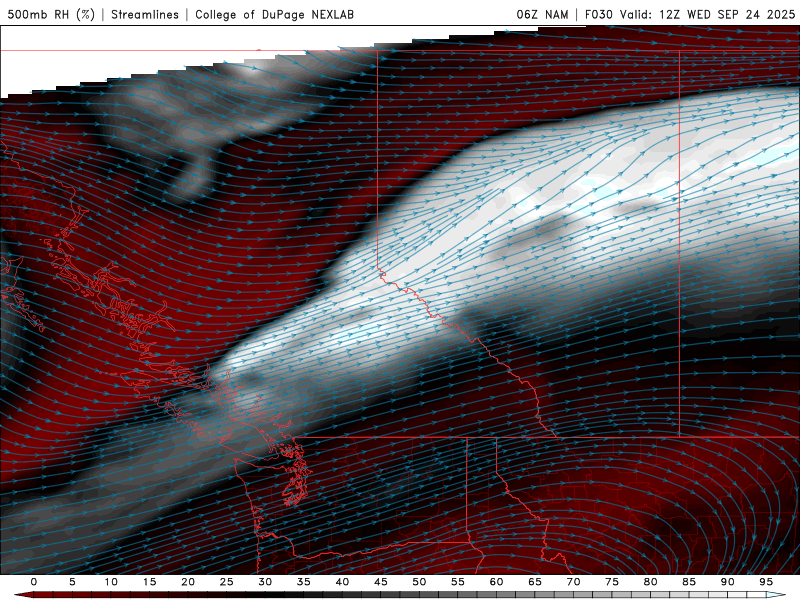
Task: Select the "0" value on the color scale
Action: [34, 582]
